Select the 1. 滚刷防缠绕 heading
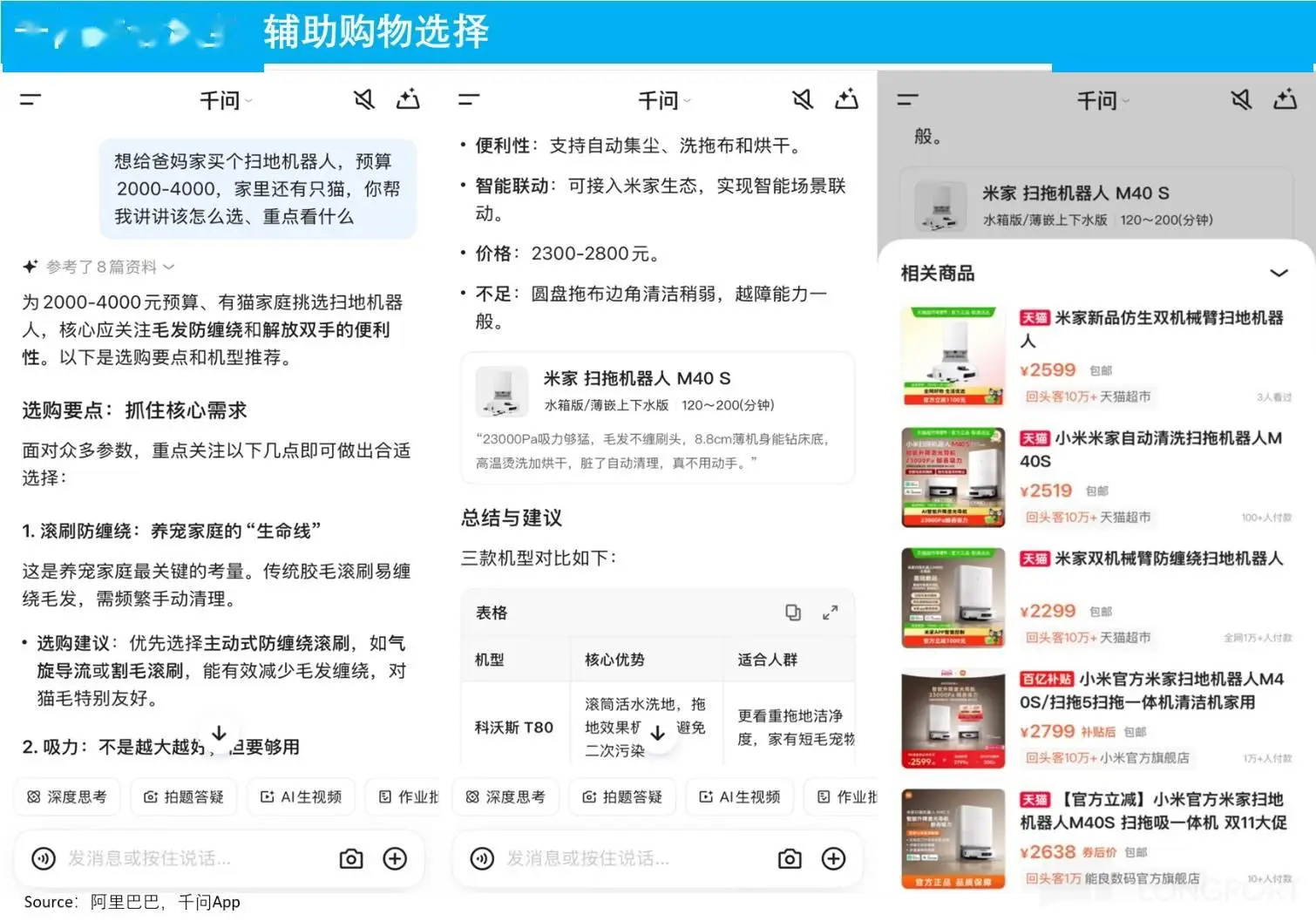 (172, 531)
